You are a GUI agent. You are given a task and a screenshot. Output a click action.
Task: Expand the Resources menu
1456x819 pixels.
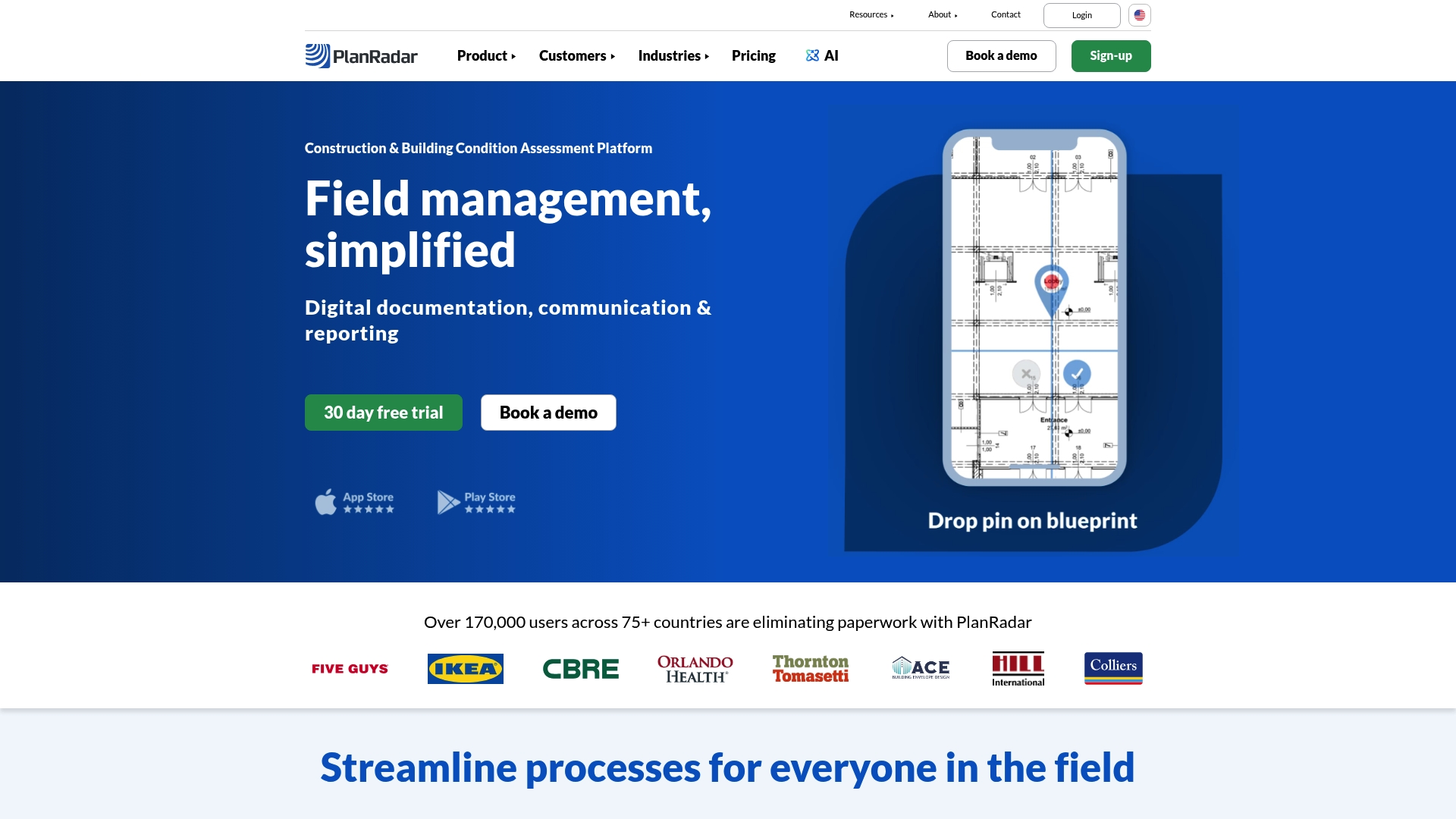coord(871,14)
